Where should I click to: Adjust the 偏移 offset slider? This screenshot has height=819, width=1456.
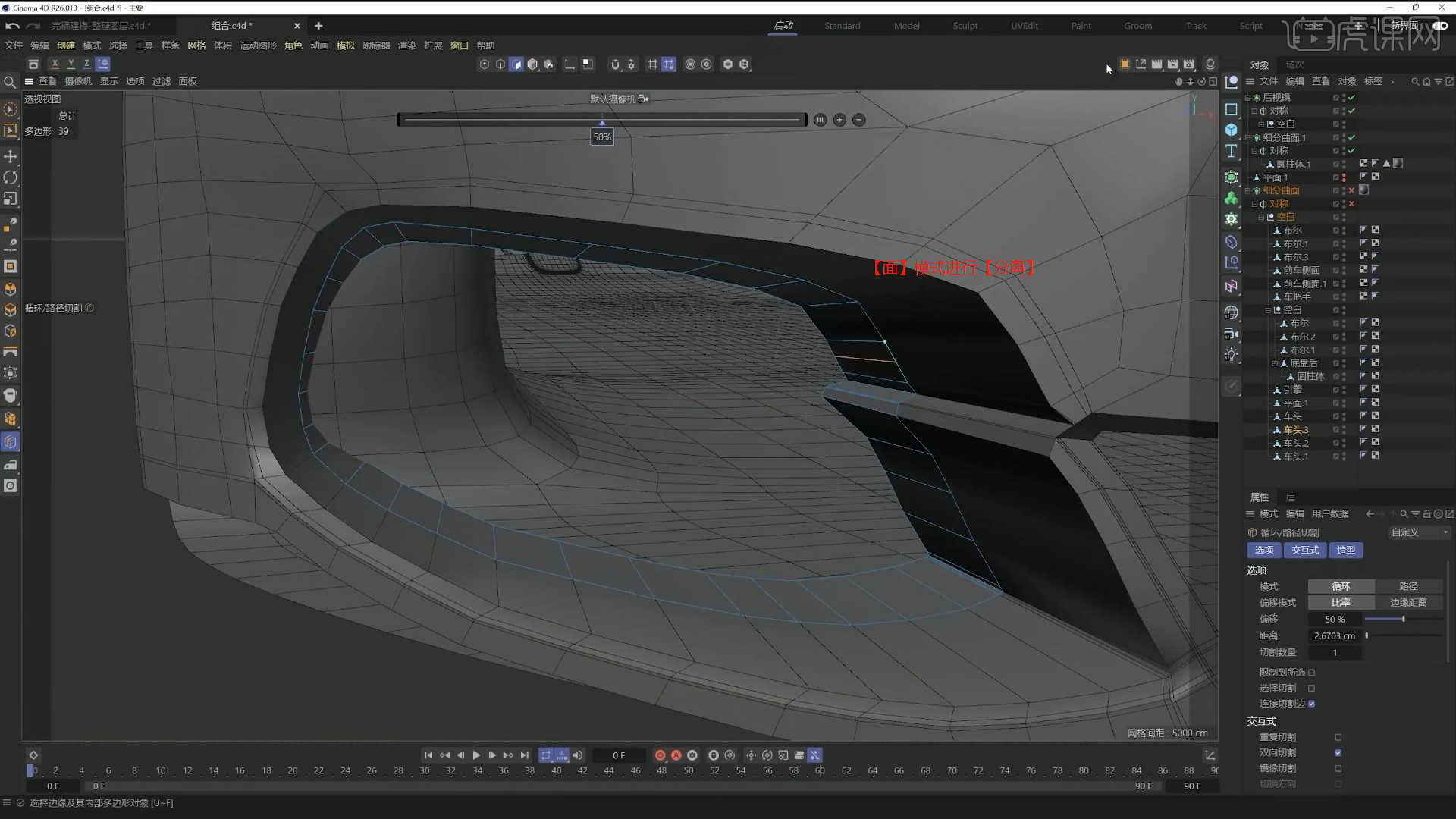[x=1403, y=620]
